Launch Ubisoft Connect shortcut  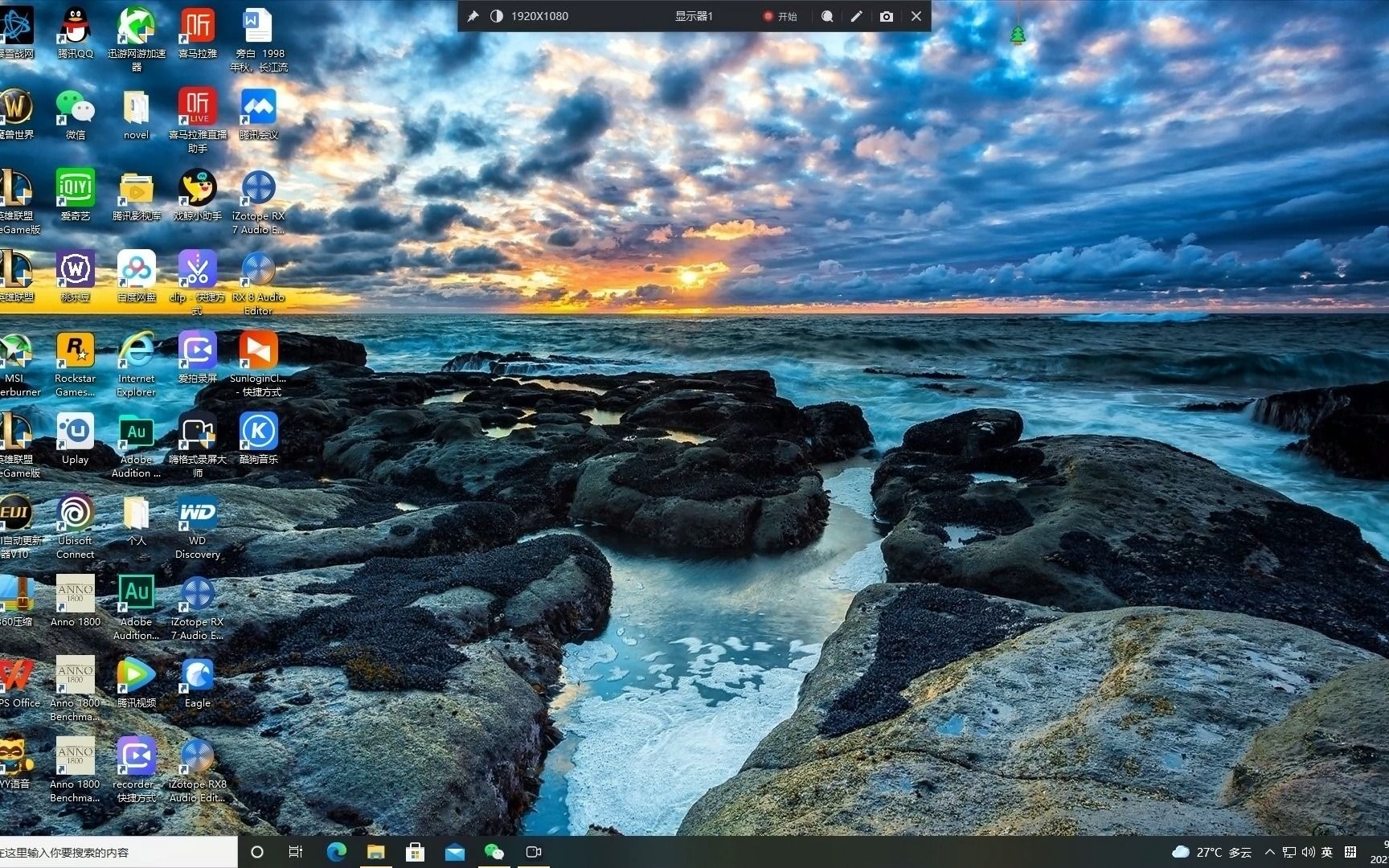(76, 526)
